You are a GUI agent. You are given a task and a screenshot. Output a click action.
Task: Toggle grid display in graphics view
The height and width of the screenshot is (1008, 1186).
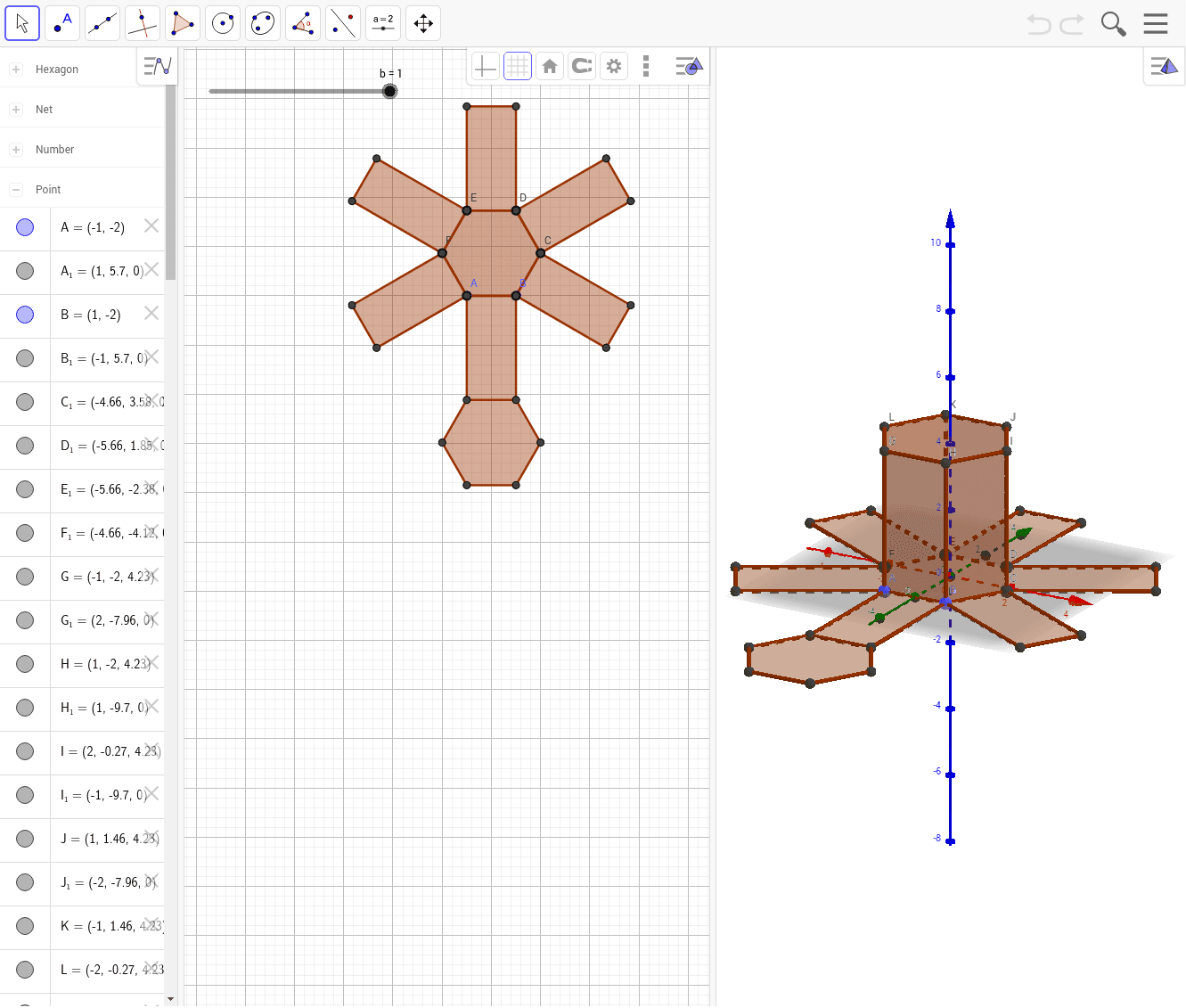tap(517, 66)
